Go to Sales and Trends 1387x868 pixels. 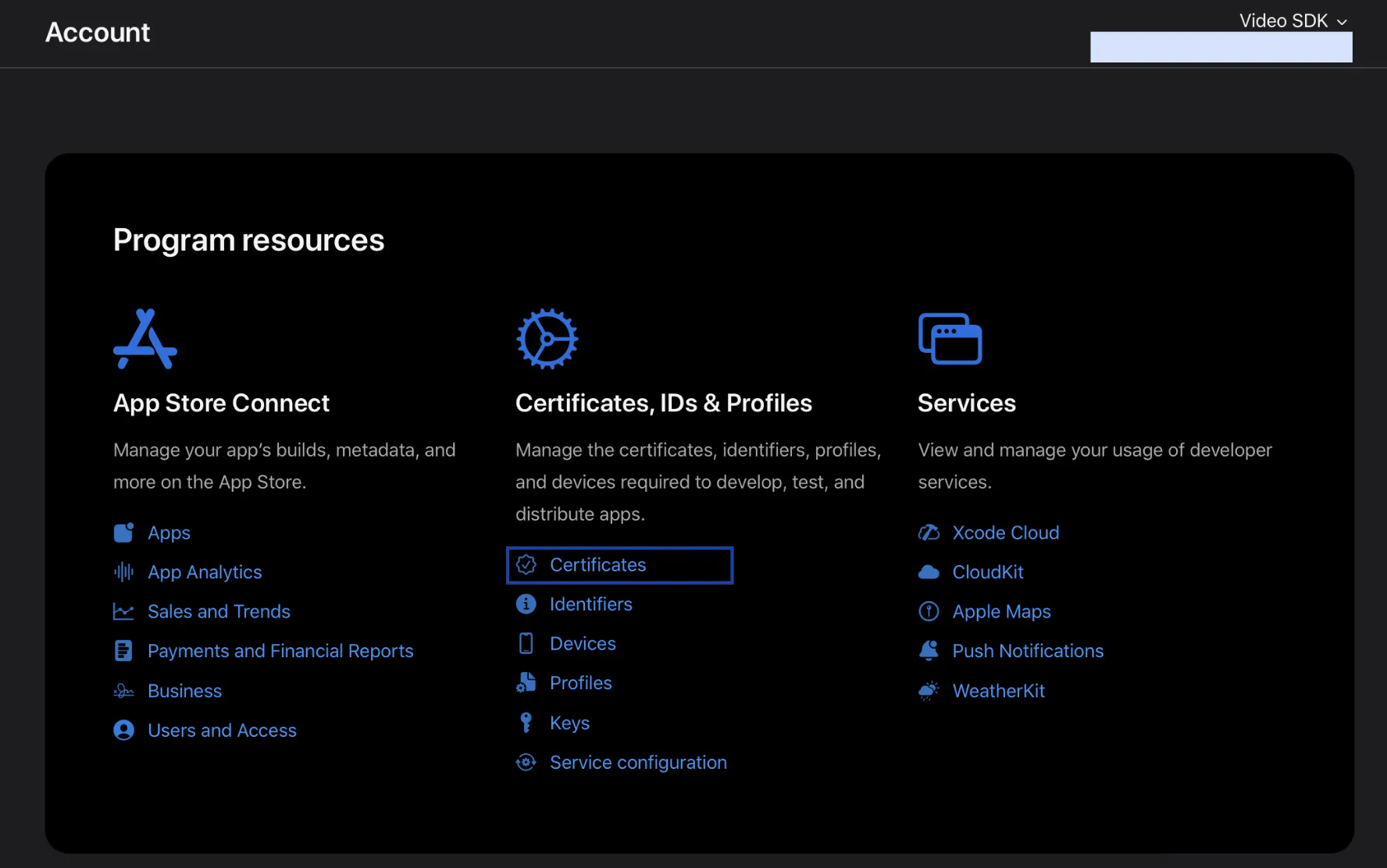(x=219, y=611)
